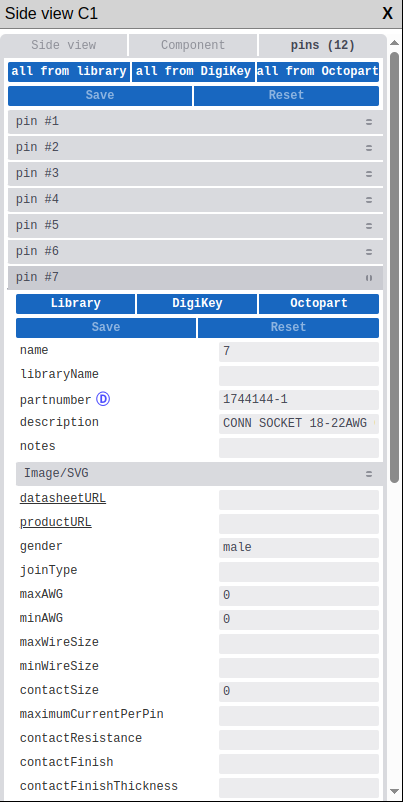Click 'all from library' button
Screen dimensions: 403x802
[x=69, y=72]
